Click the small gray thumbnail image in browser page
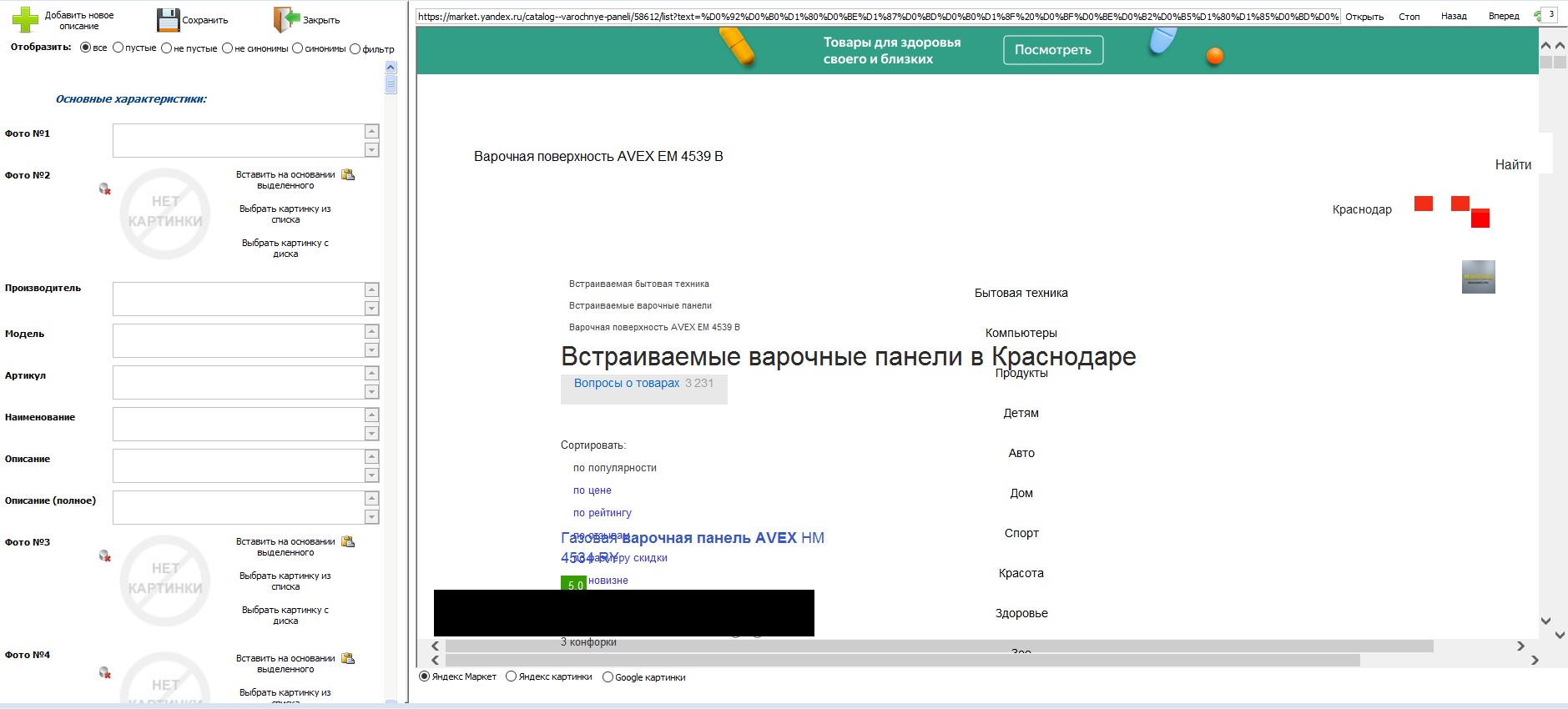 click(x=1478, y=277)
